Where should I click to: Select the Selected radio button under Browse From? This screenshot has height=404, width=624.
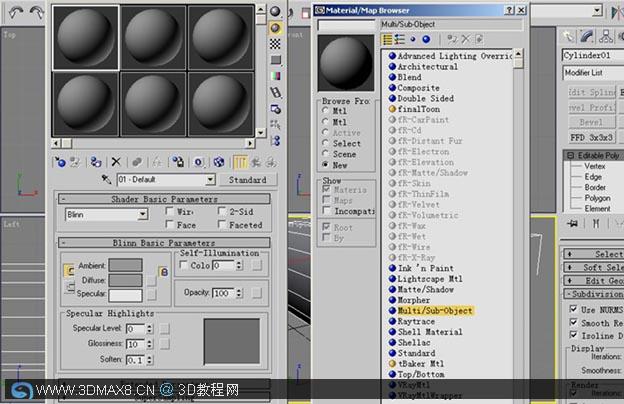pos(326,143)
